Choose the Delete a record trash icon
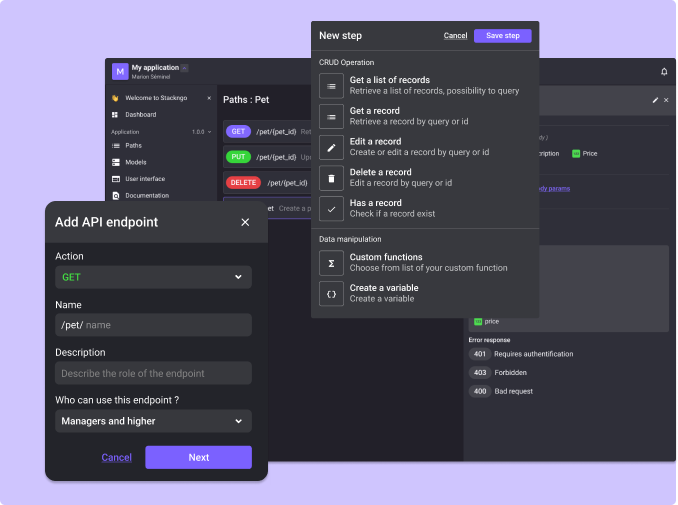Screen dimensions: 678x505 [331, 178]
